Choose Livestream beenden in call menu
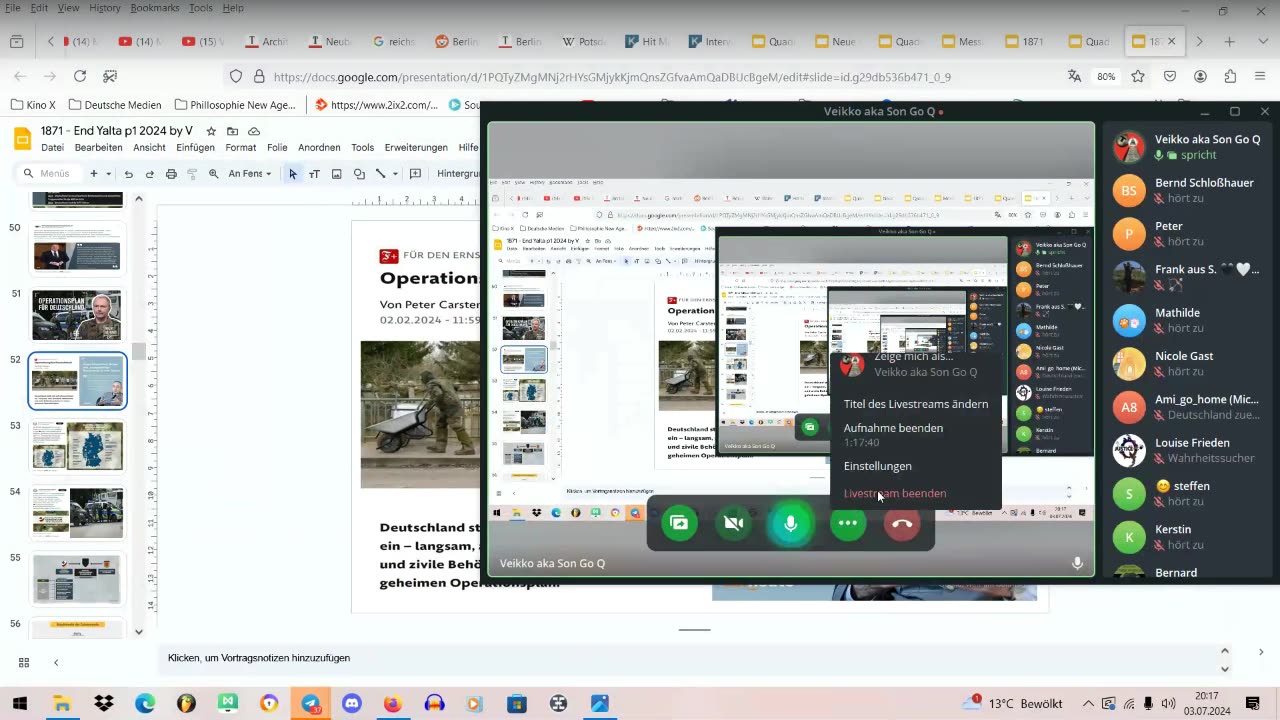This screenshot has width=1280, height=720. point(894,493)
